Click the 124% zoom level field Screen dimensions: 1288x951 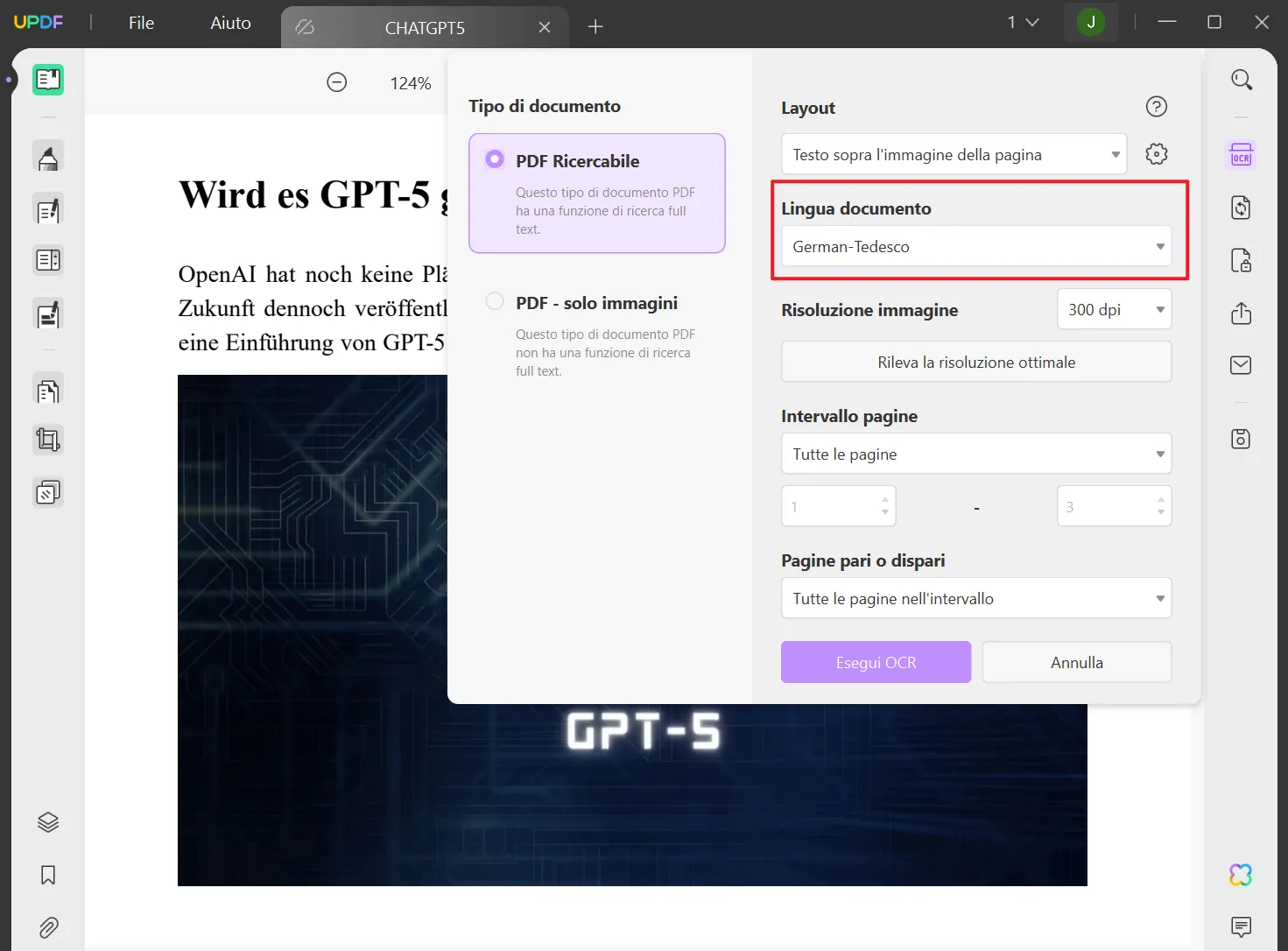[x=411, y=83]
